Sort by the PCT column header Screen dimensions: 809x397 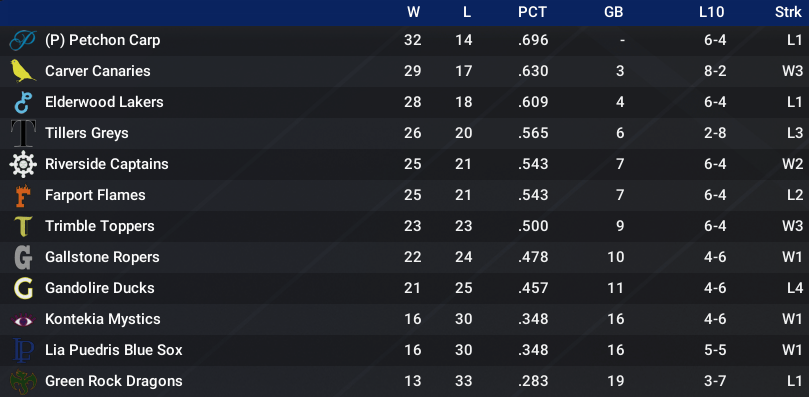(x=532, y=13)
